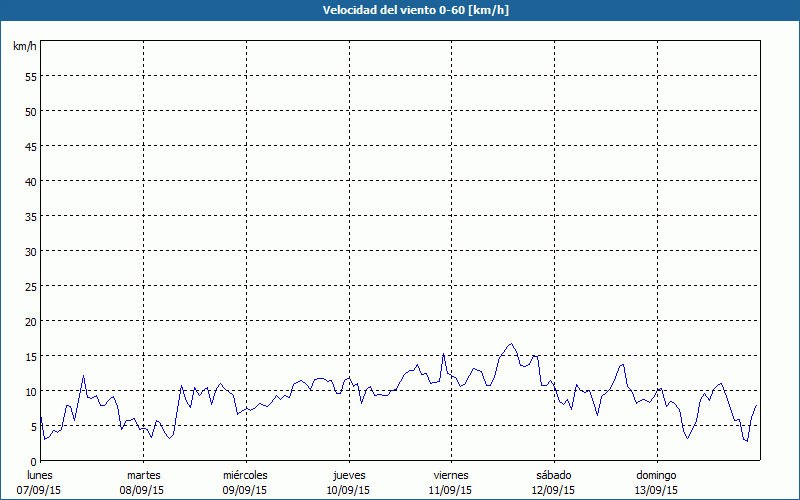
Task: Select the 50 value on the y-axis
Action: click(x=30, y=111)
